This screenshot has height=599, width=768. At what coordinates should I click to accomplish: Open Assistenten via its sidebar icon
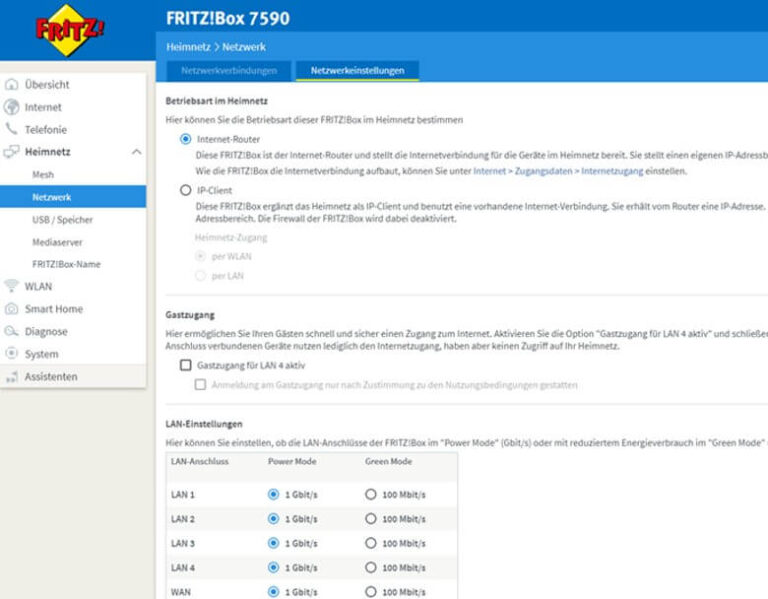[x=12, y=376]
